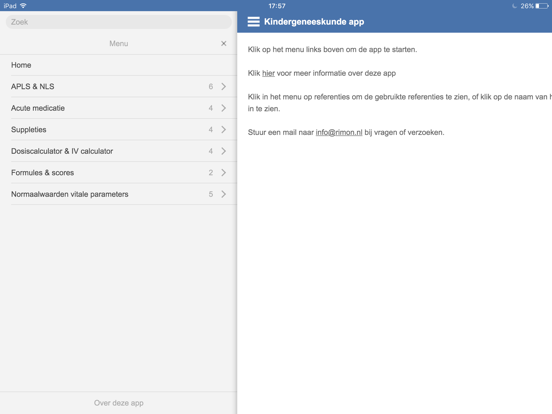The image size is (552, 414).
Task: Click the info@rimon.nl email link
Action: click(x=339, y=132)
